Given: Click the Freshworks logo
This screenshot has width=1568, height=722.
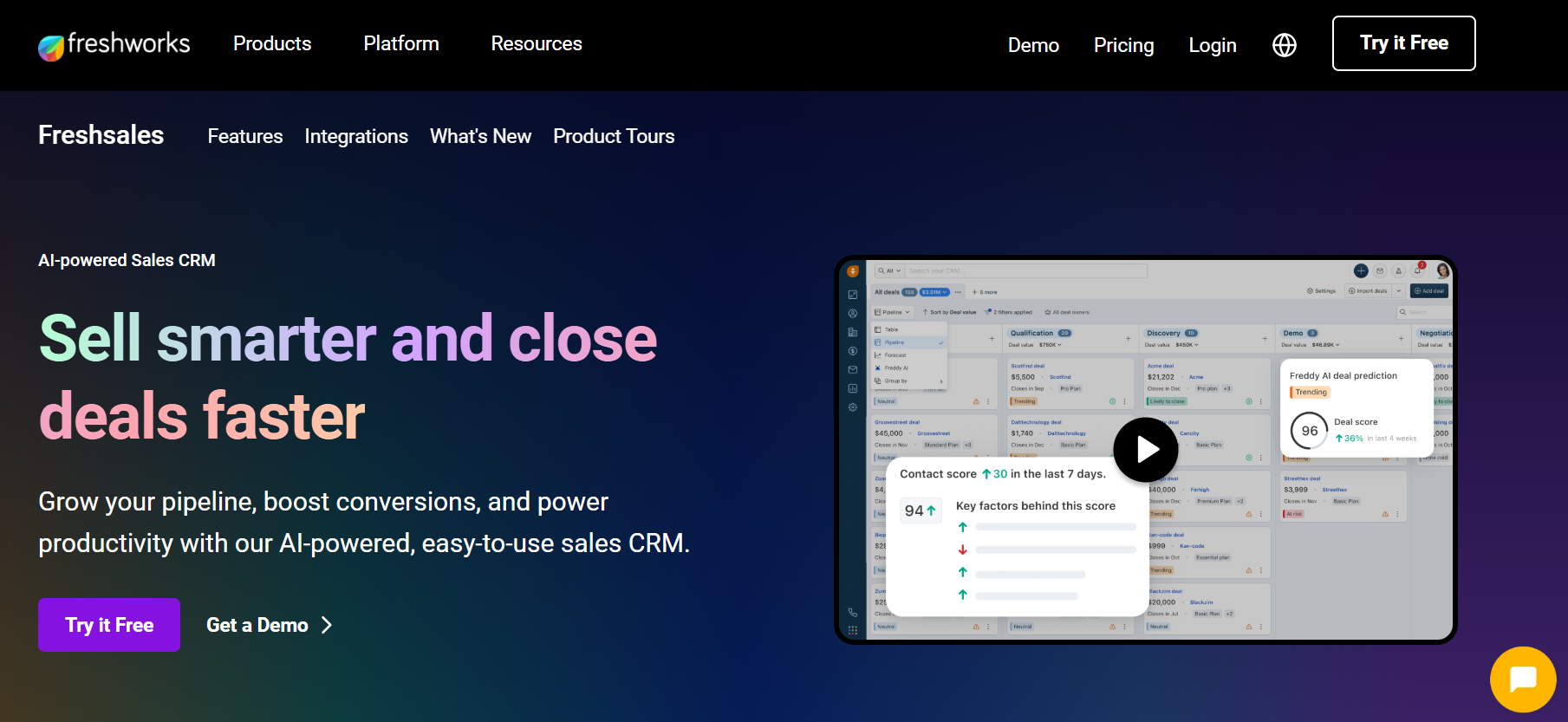Looking at the screenshot, I should tap(114, 45).
